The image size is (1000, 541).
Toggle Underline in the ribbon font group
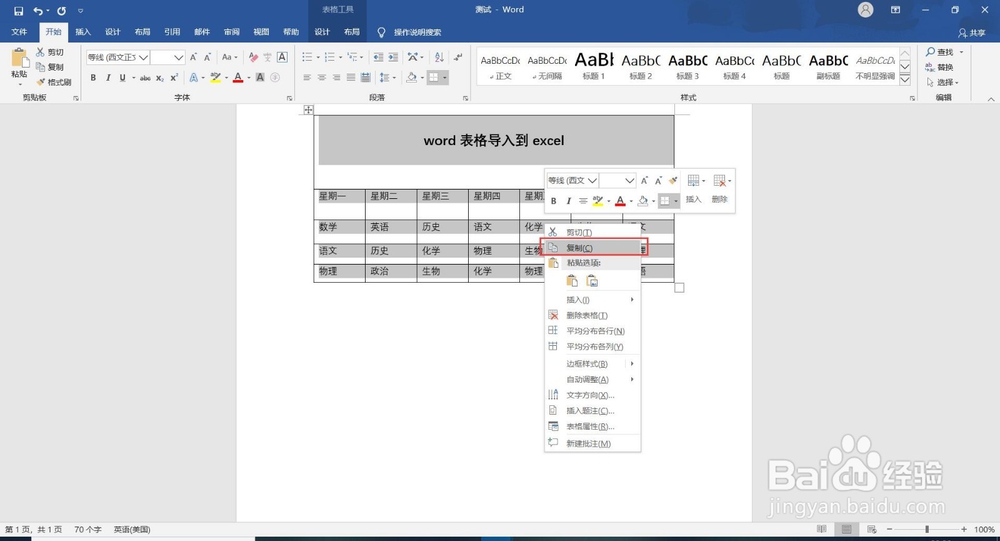122,78
